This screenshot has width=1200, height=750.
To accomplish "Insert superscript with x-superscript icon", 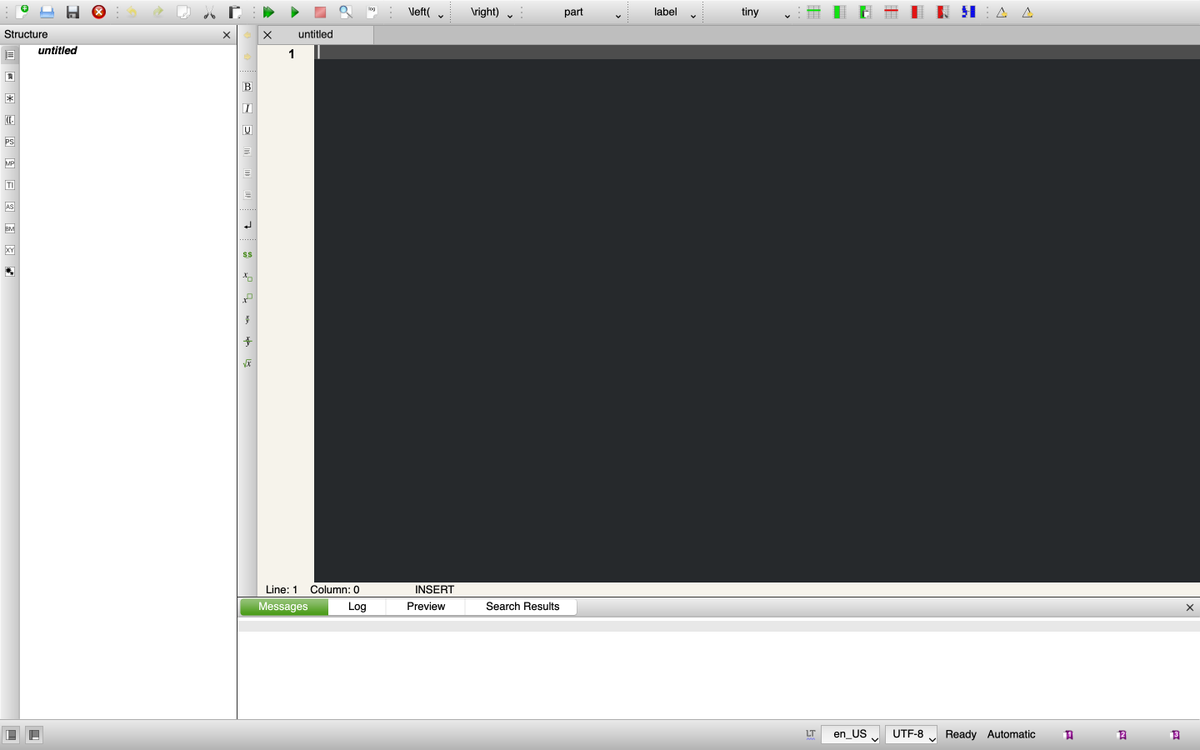I will coord(247,298).
